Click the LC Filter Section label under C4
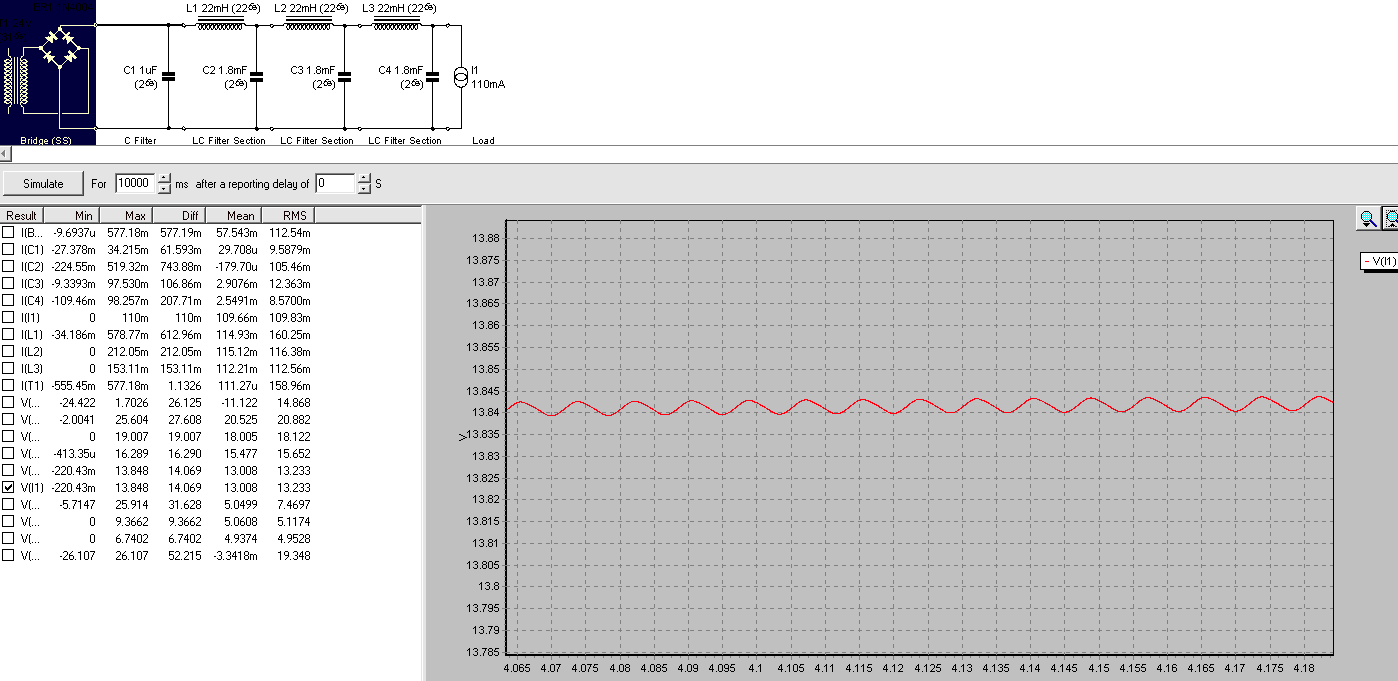 (405, 140)
